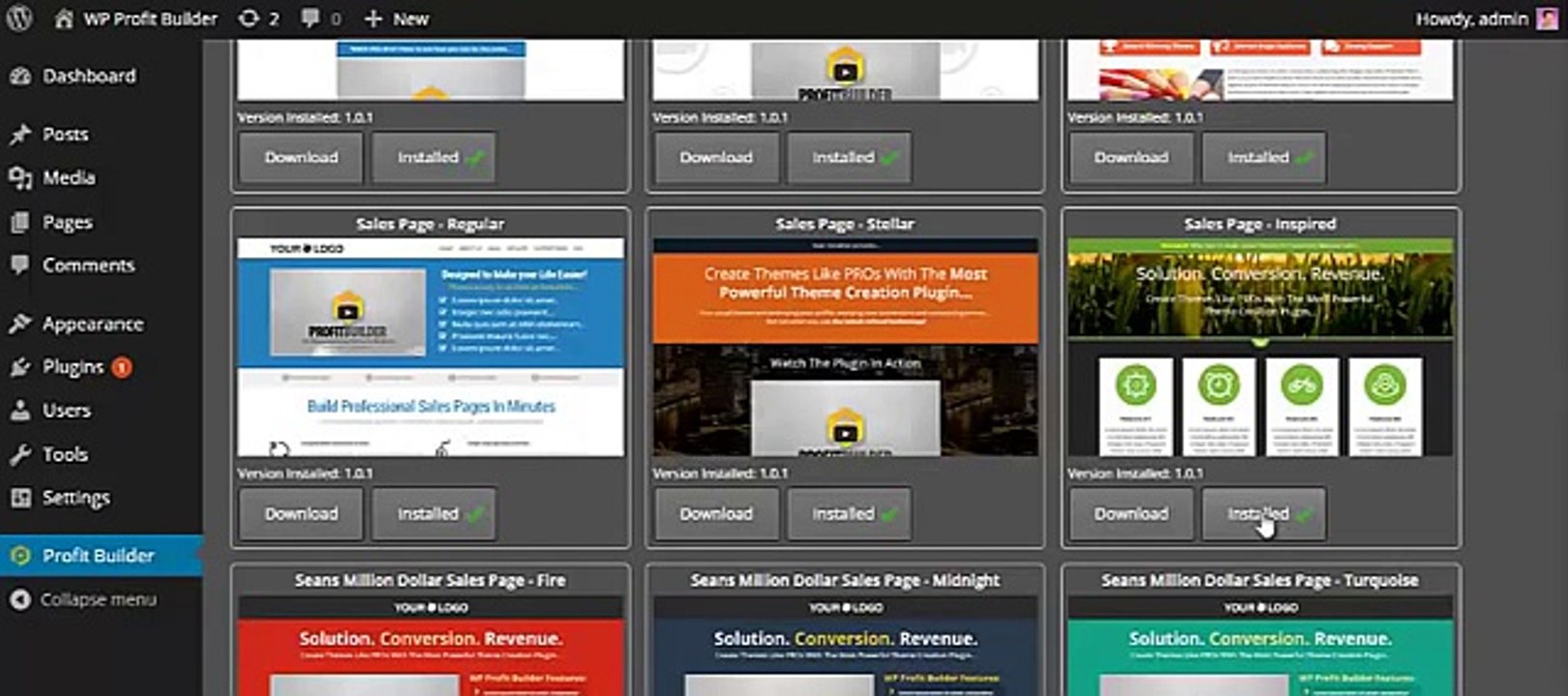Image resolution: width=1568 pixels, height=696 pixels.
Task: Download the Sales Page - Inspired template
Action: click(1131, 514)
